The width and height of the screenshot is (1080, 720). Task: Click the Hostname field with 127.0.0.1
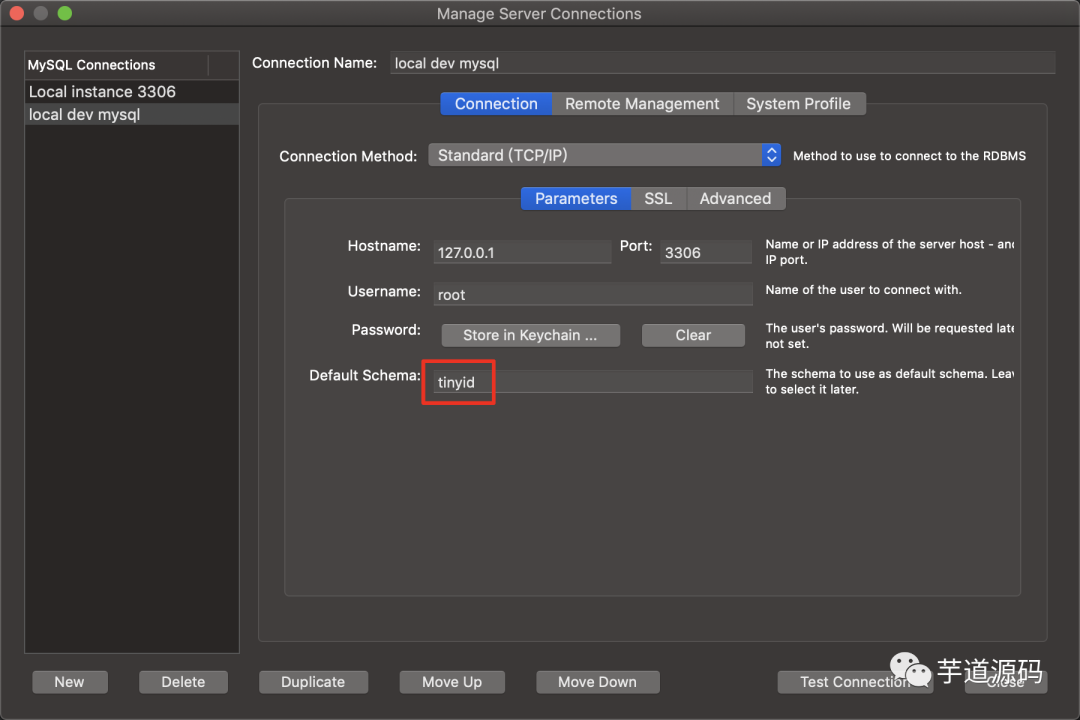pyautogui.click(x=522, y=252)
